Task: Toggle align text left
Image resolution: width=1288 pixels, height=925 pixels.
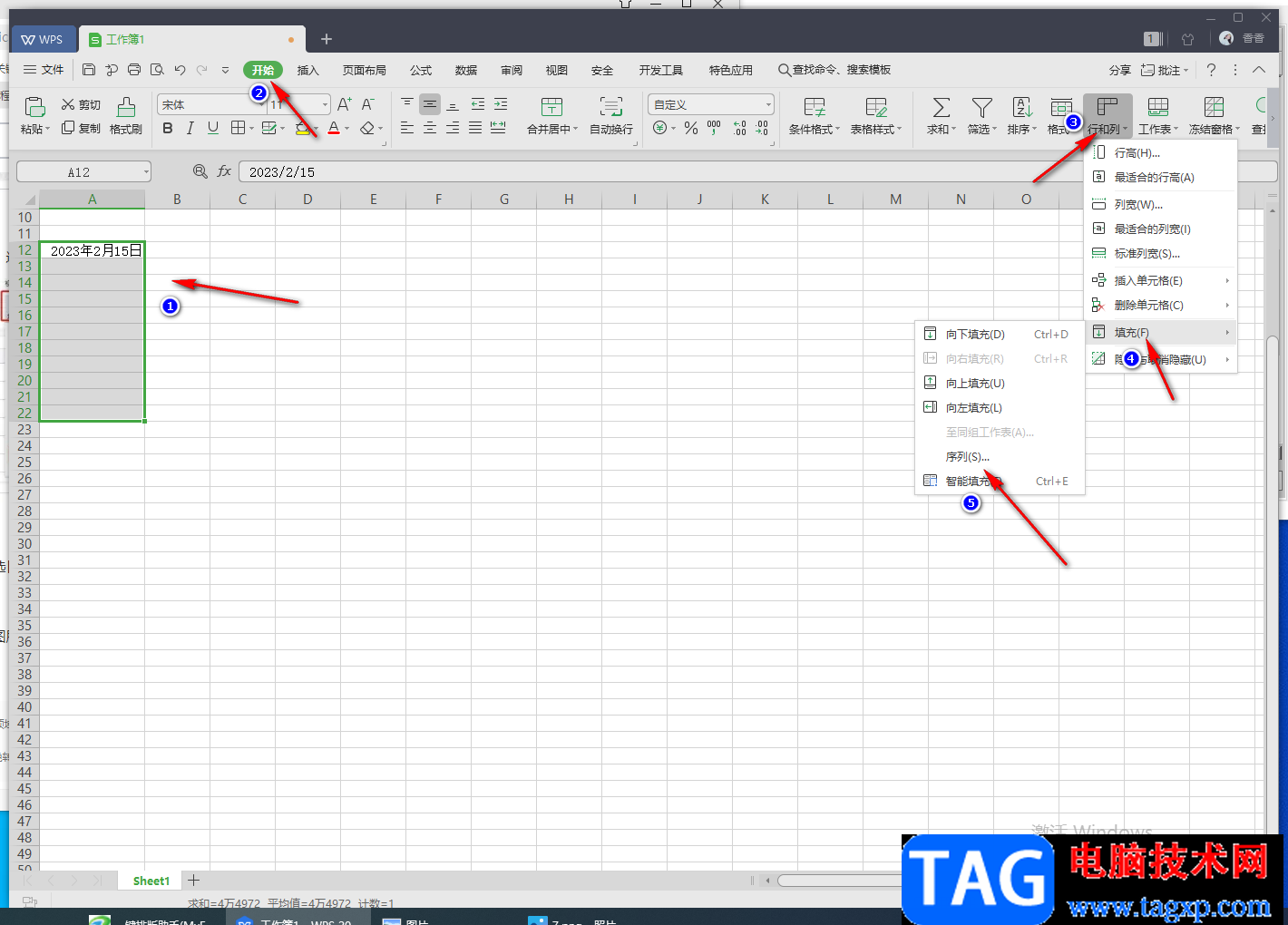Action: point(407,129)
